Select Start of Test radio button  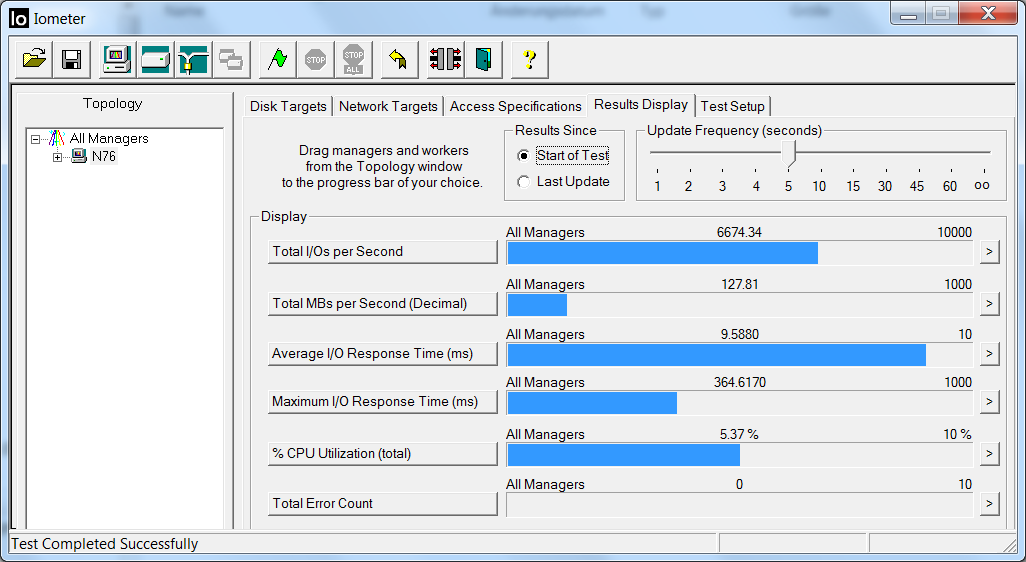pos(523,156)
